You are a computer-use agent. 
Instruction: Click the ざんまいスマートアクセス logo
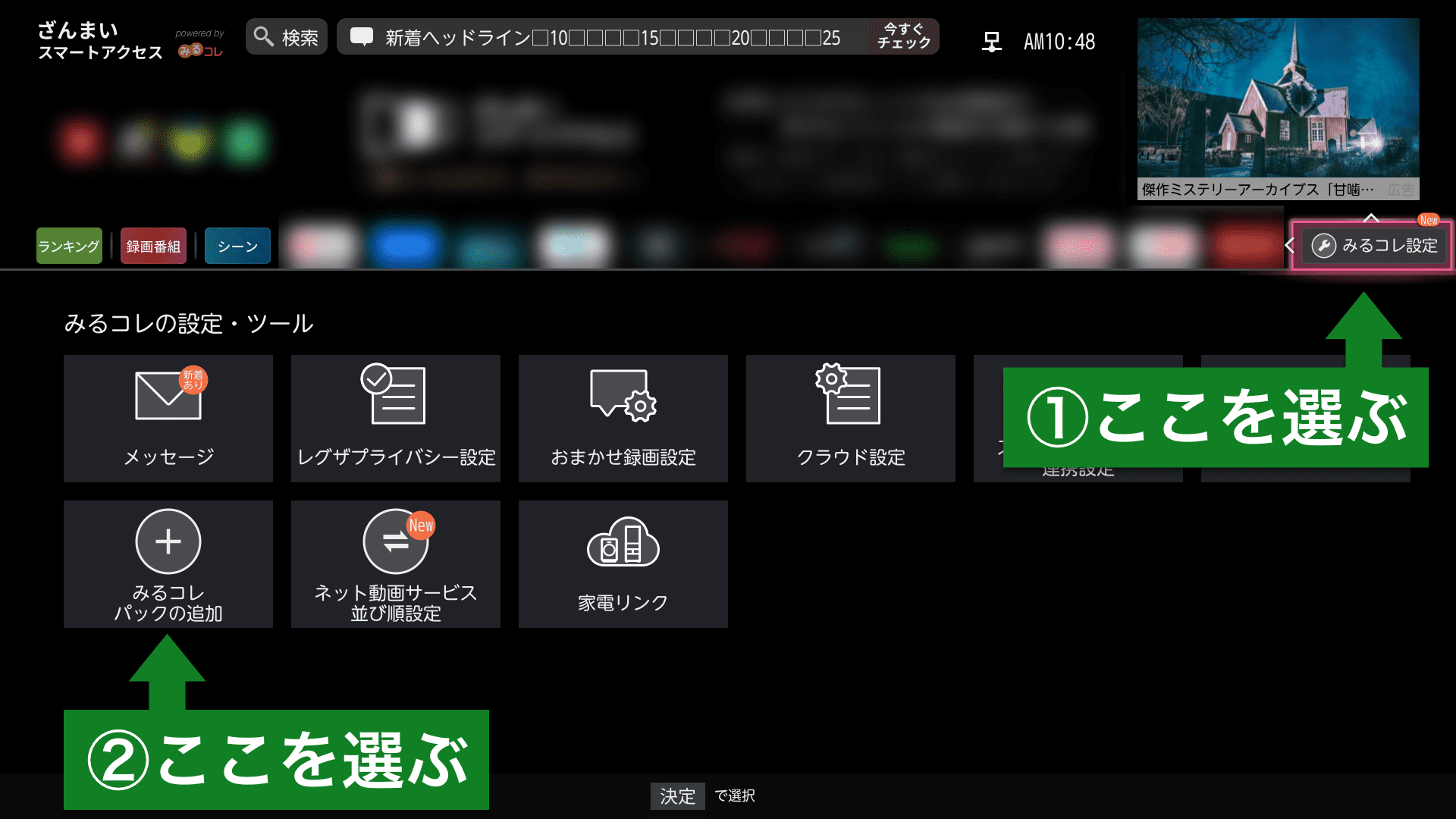tap(100, 41)
